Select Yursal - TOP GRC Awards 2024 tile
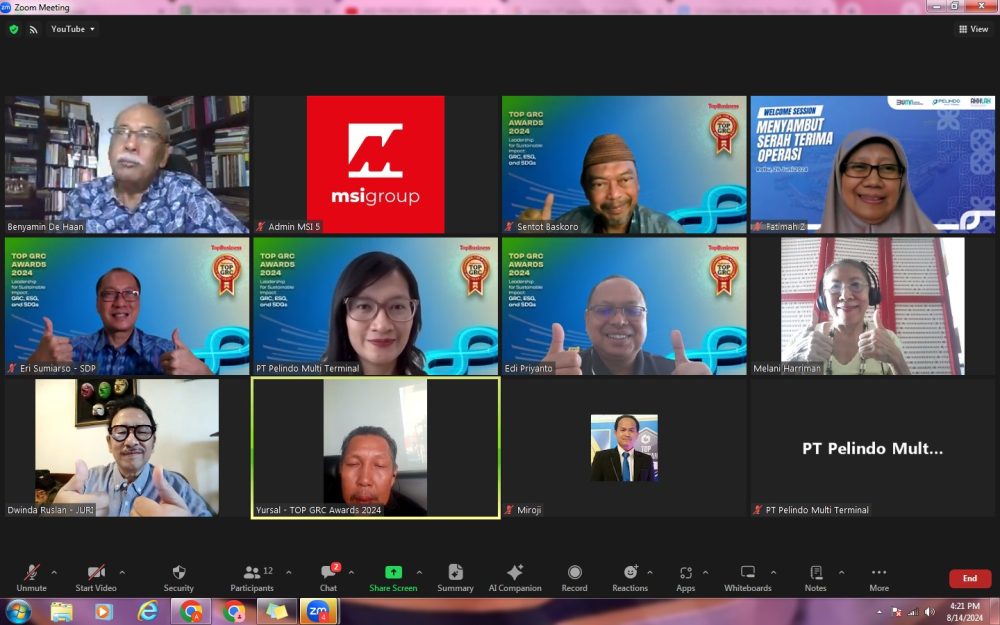 376,448
